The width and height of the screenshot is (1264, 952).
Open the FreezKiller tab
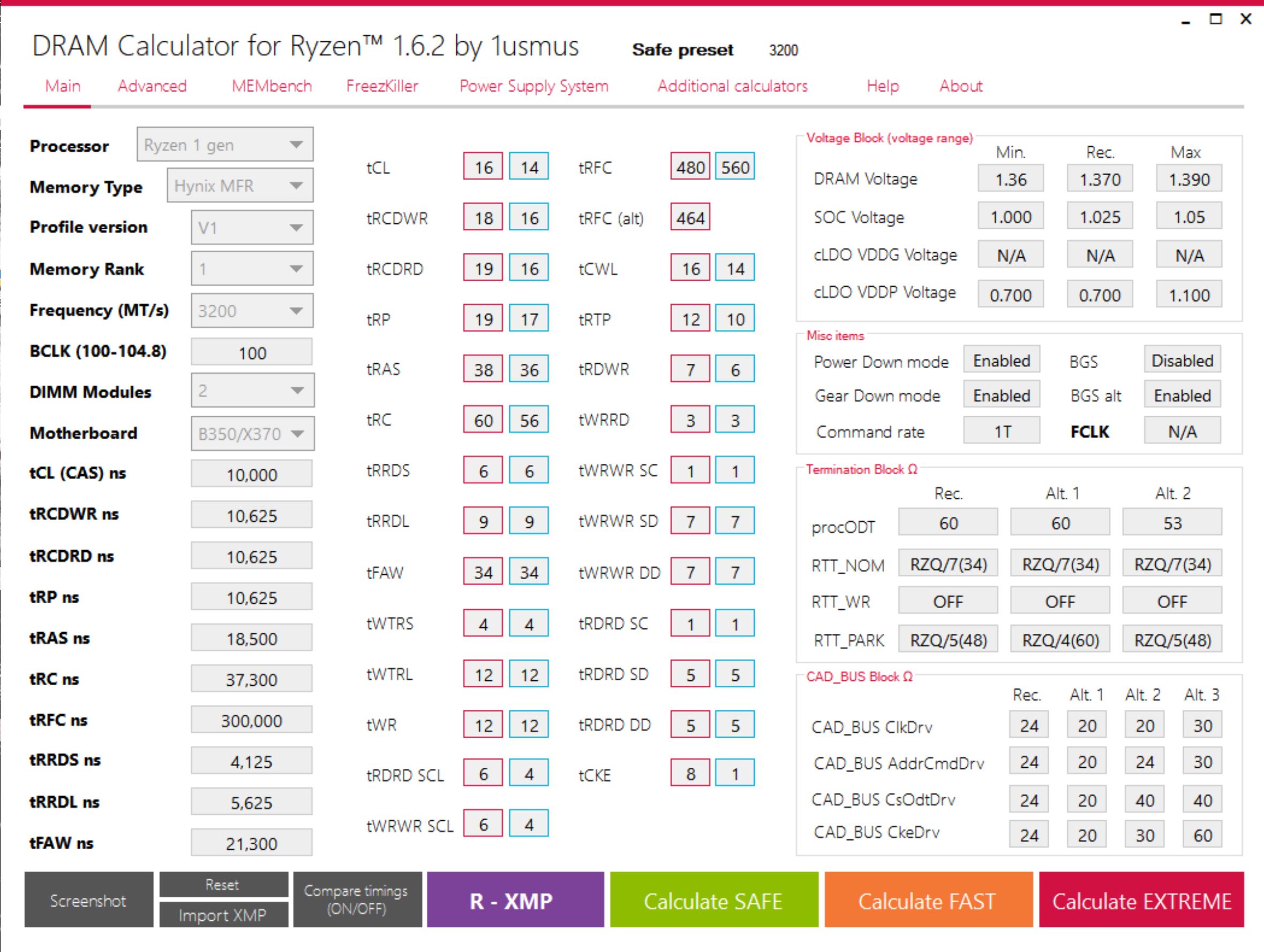tap(382, 86)
